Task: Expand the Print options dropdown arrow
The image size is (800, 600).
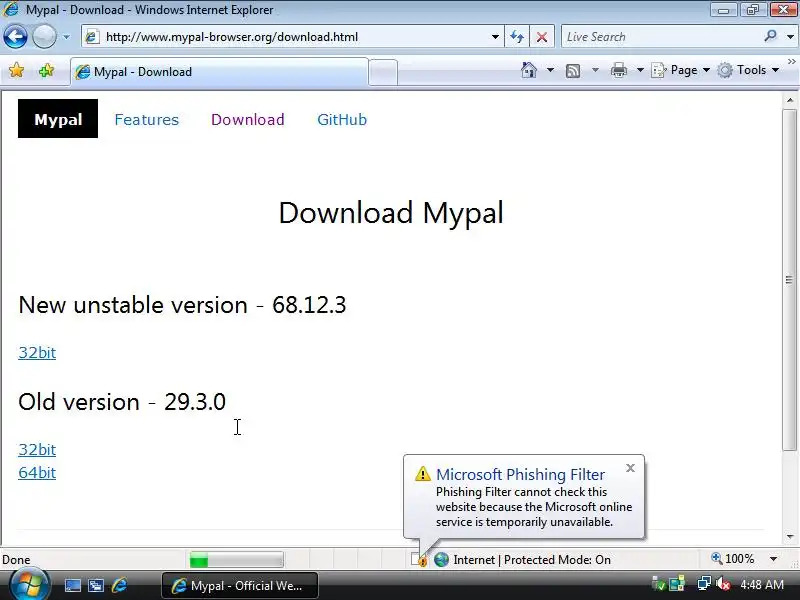Action: 640,70
